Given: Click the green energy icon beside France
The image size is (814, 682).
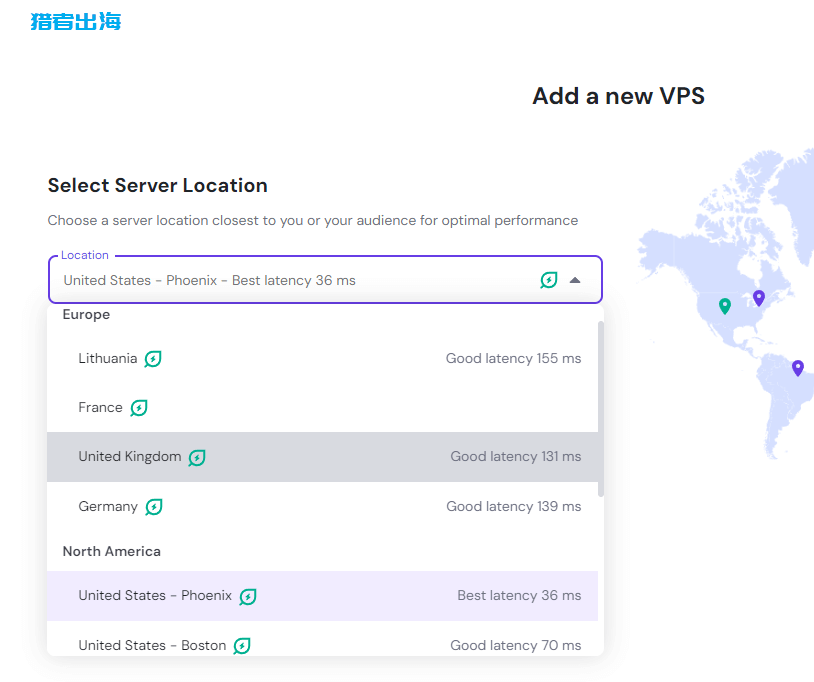Looking at the screenshot, I should (139, 407).
